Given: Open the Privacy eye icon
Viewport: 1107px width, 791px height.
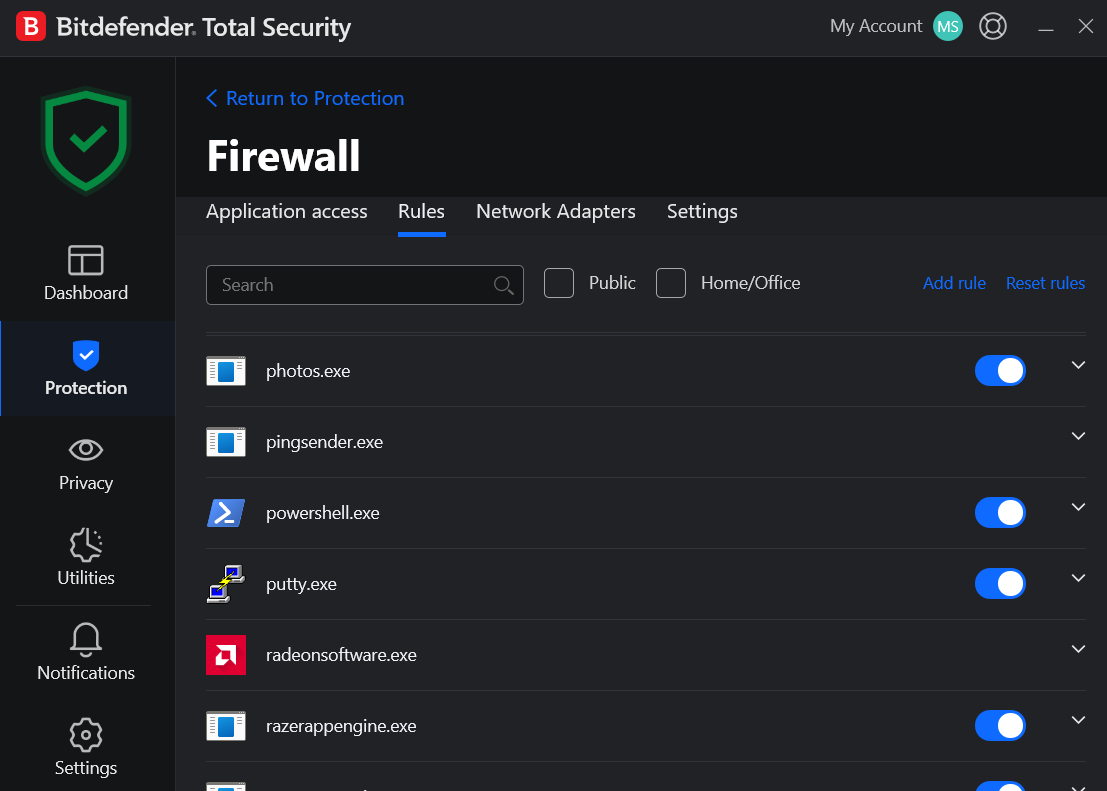Looking at the screenshot, I should tap(86, 449).
